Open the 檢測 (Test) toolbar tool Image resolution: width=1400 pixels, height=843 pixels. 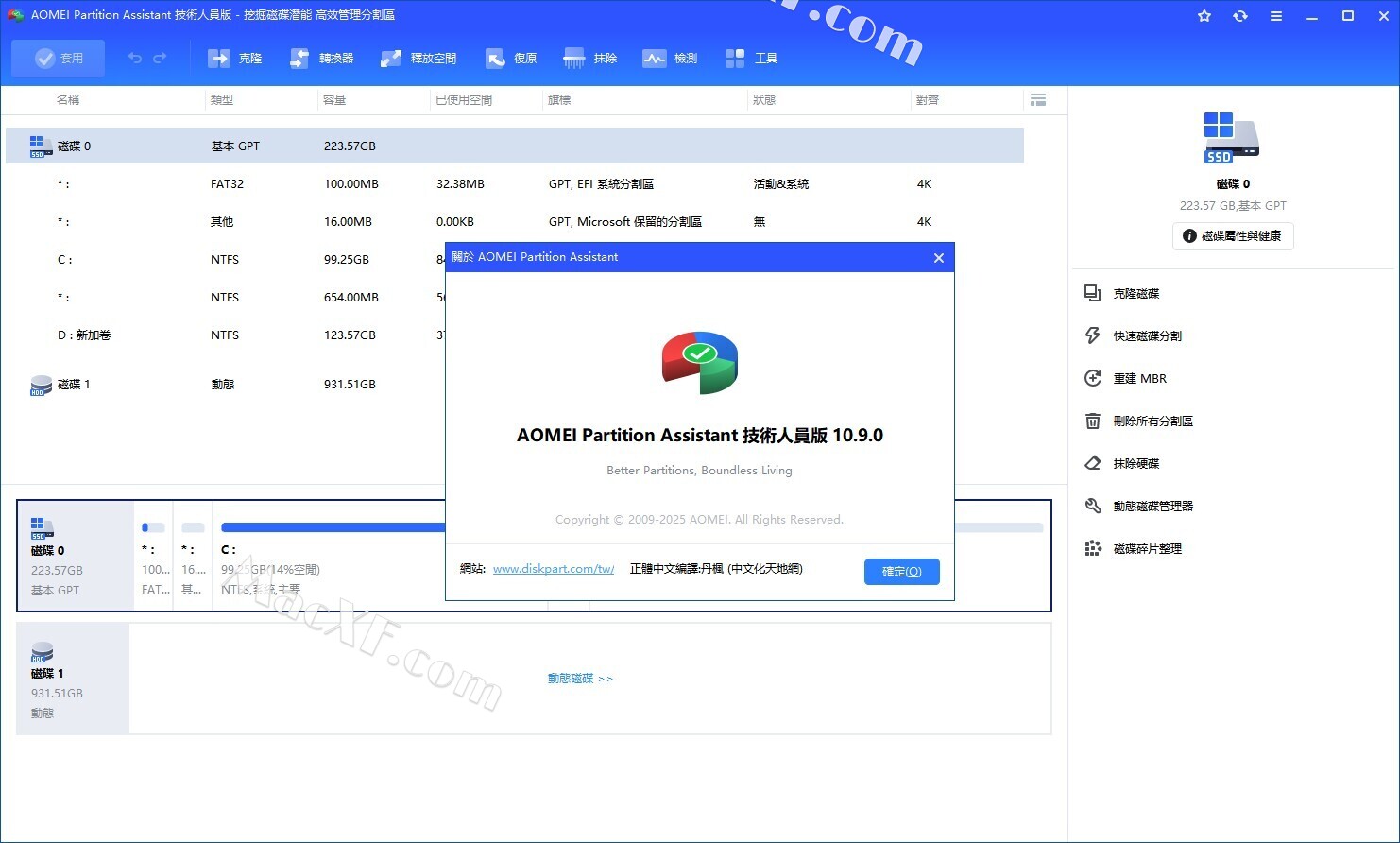point(670,59)
